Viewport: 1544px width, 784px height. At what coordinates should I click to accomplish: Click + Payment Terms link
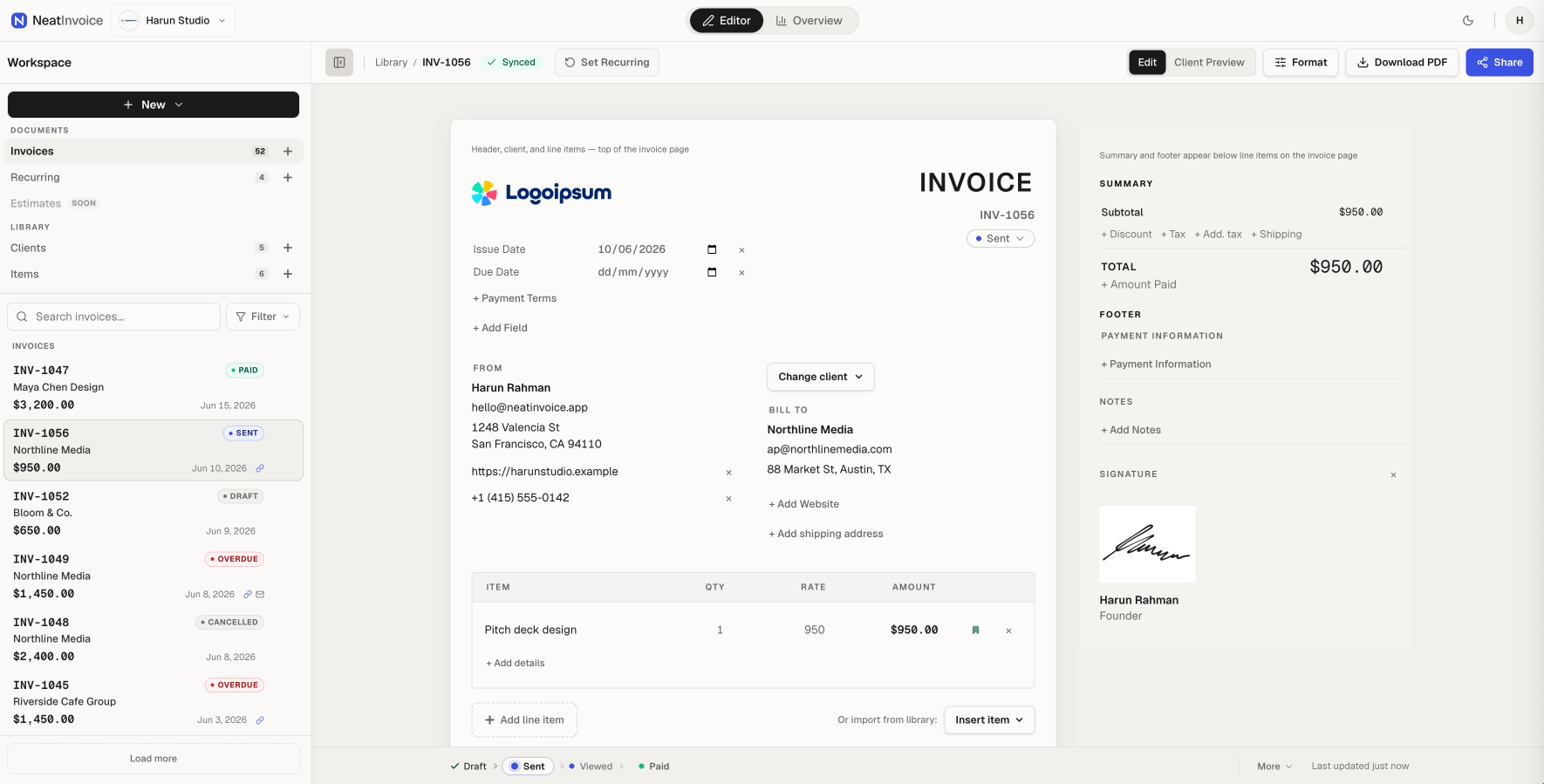515,298
